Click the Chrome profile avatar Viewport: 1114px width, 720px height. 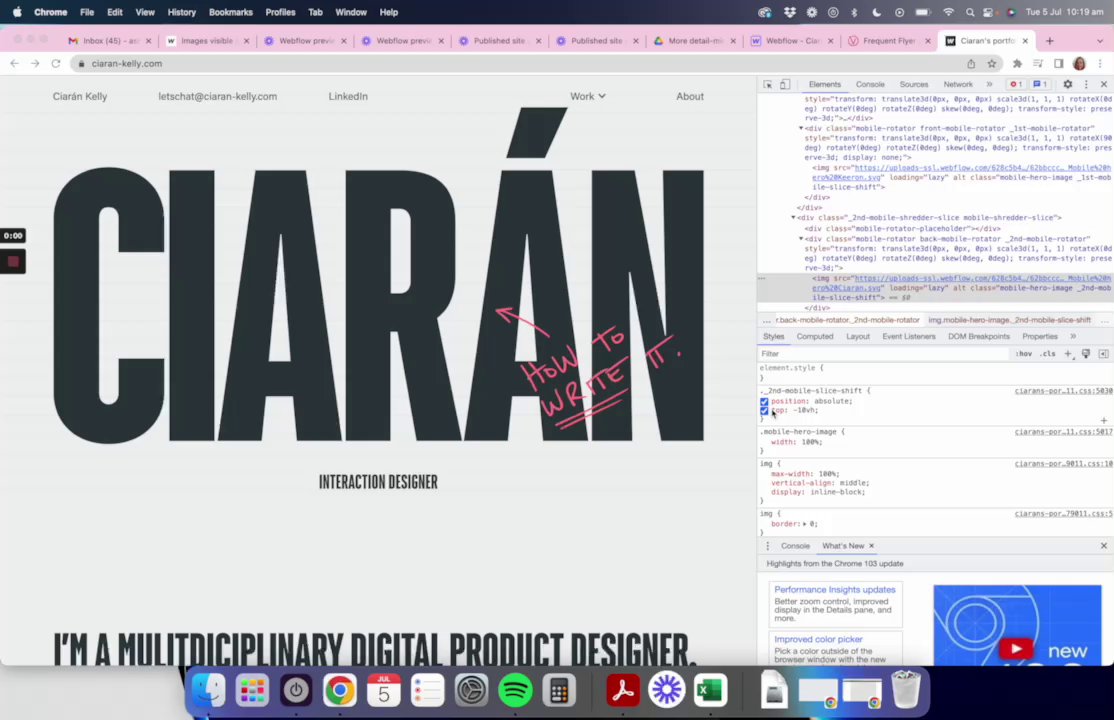coord(1079,63)
